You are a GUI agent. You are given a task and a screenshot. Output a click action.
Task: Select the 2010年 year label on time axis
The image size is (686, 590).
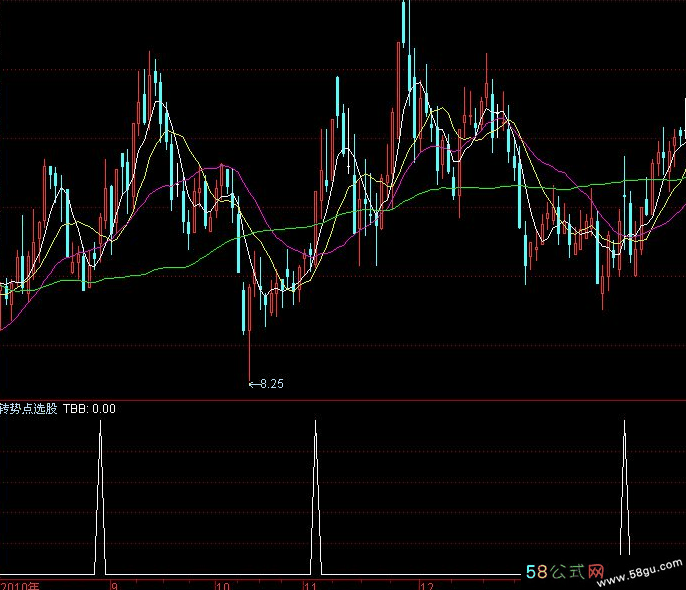coord(21,584)
